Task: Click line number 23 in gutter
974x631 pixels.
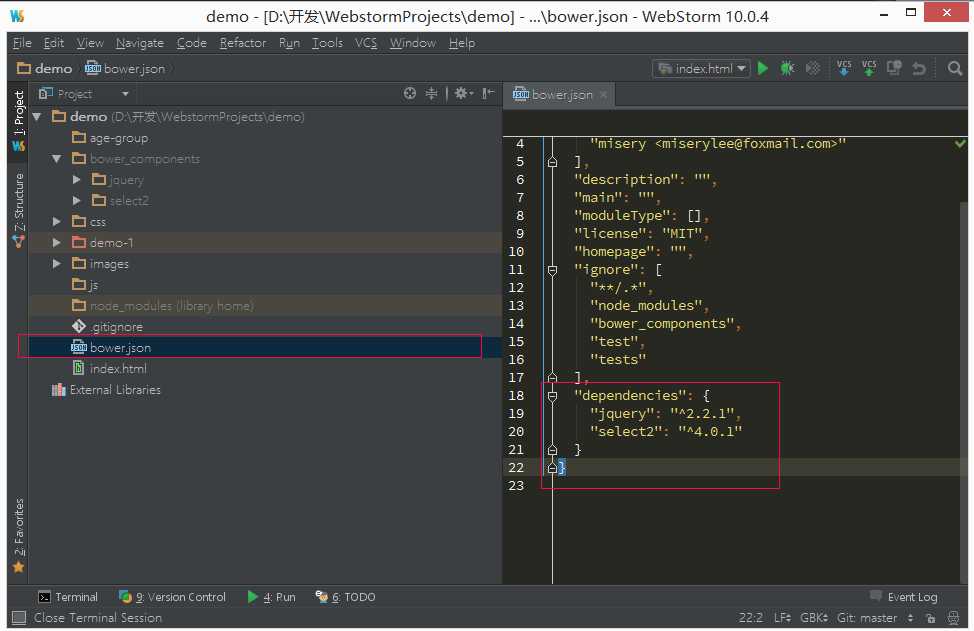Action: coord(516,486)
